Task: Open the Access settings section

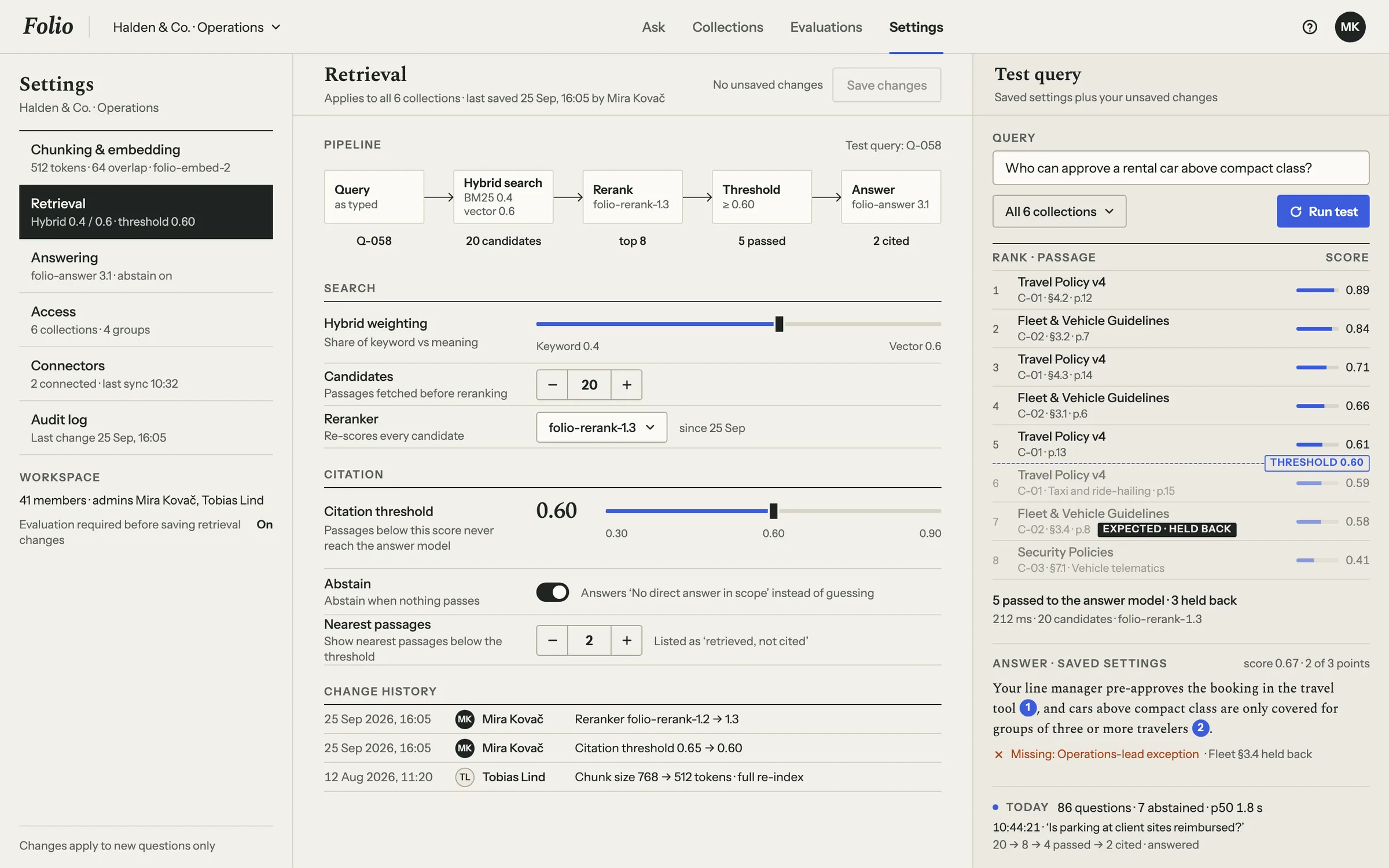Action: click(146, 320)
